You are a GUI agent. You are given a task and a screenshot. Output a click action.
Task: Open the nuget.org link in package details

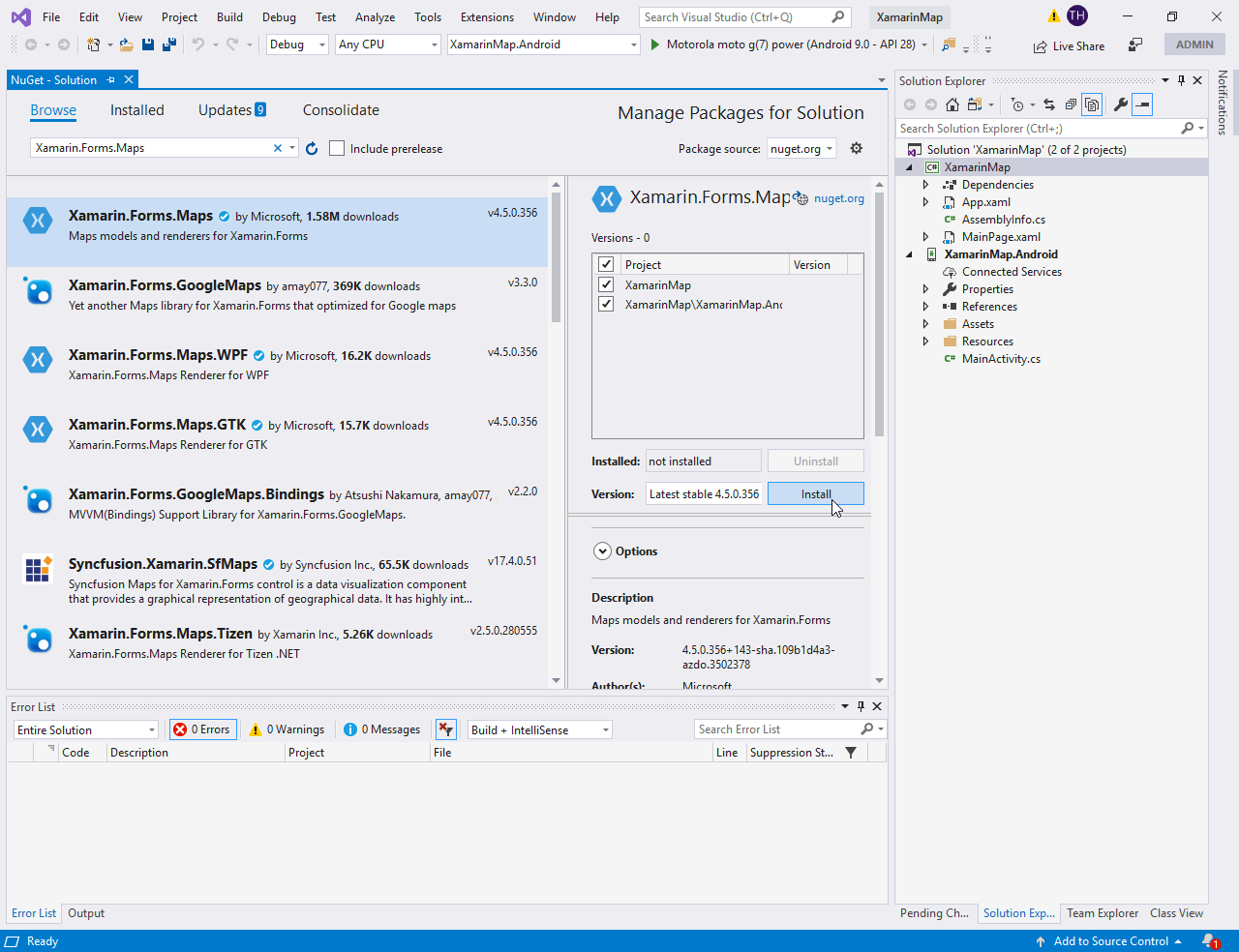[x=838, y=198]
